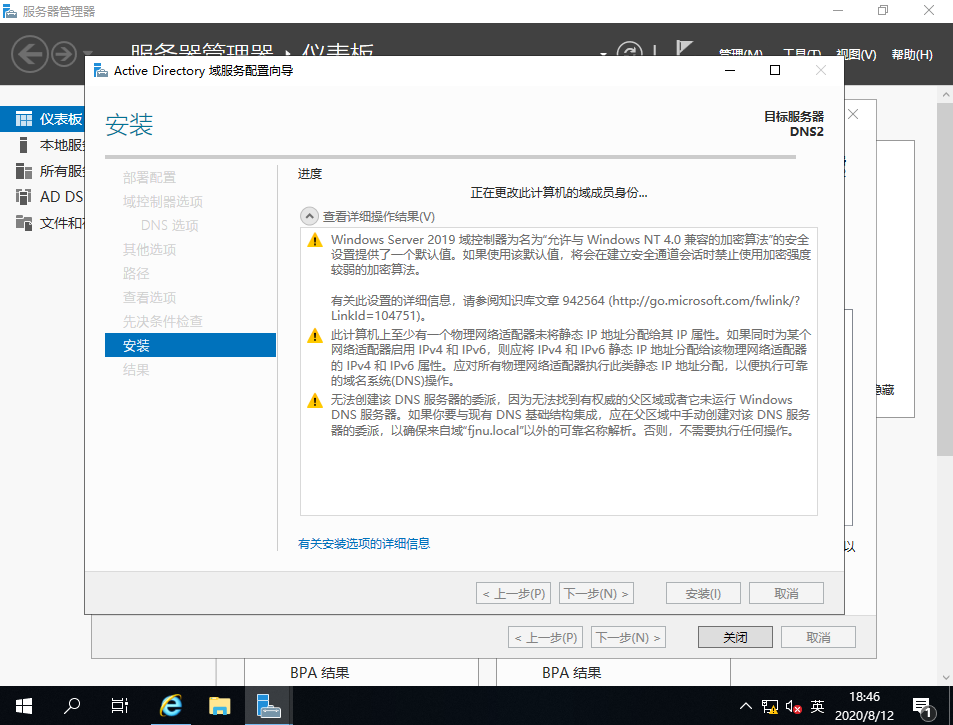Select DNS 选项 step
953x725 pixels.
170,225
